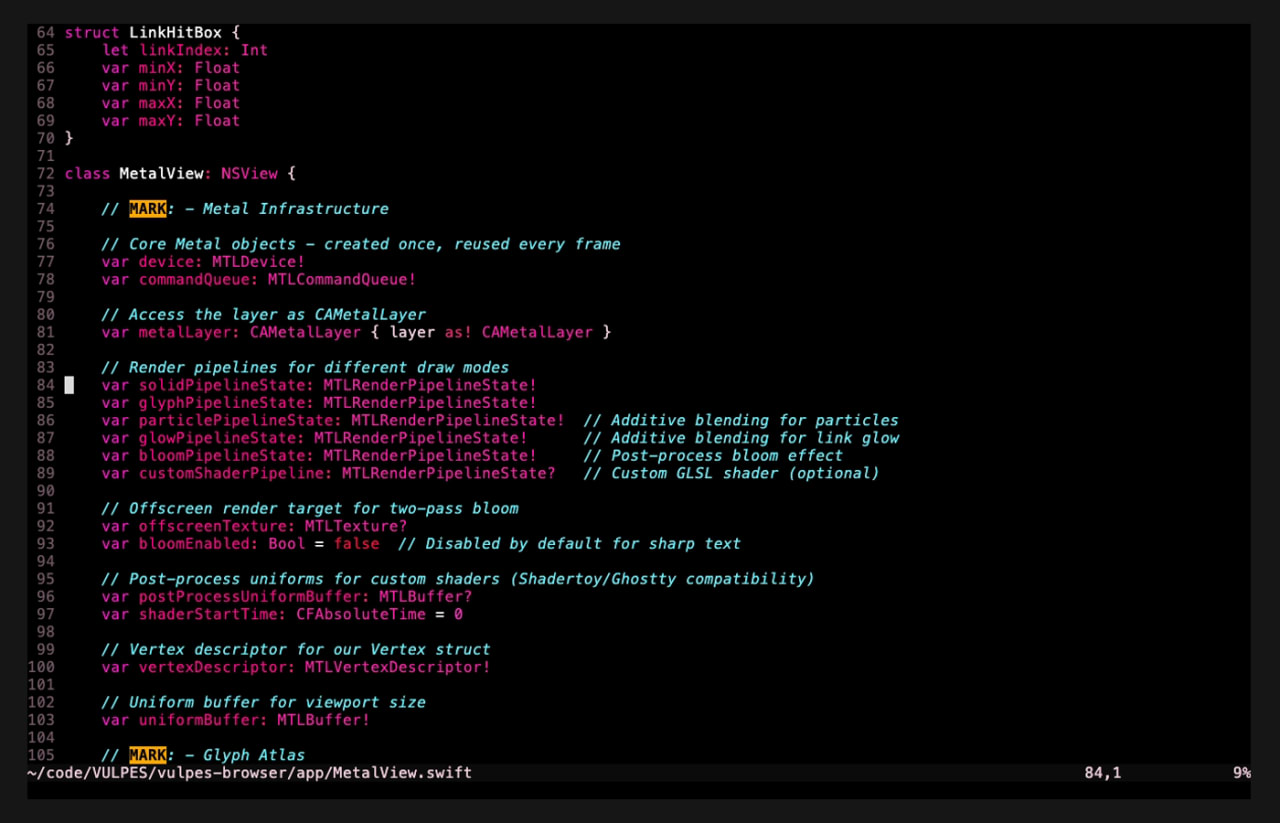Select the "glyphPipelineState" variable name

pyautogui.click(x=222, y=403)
